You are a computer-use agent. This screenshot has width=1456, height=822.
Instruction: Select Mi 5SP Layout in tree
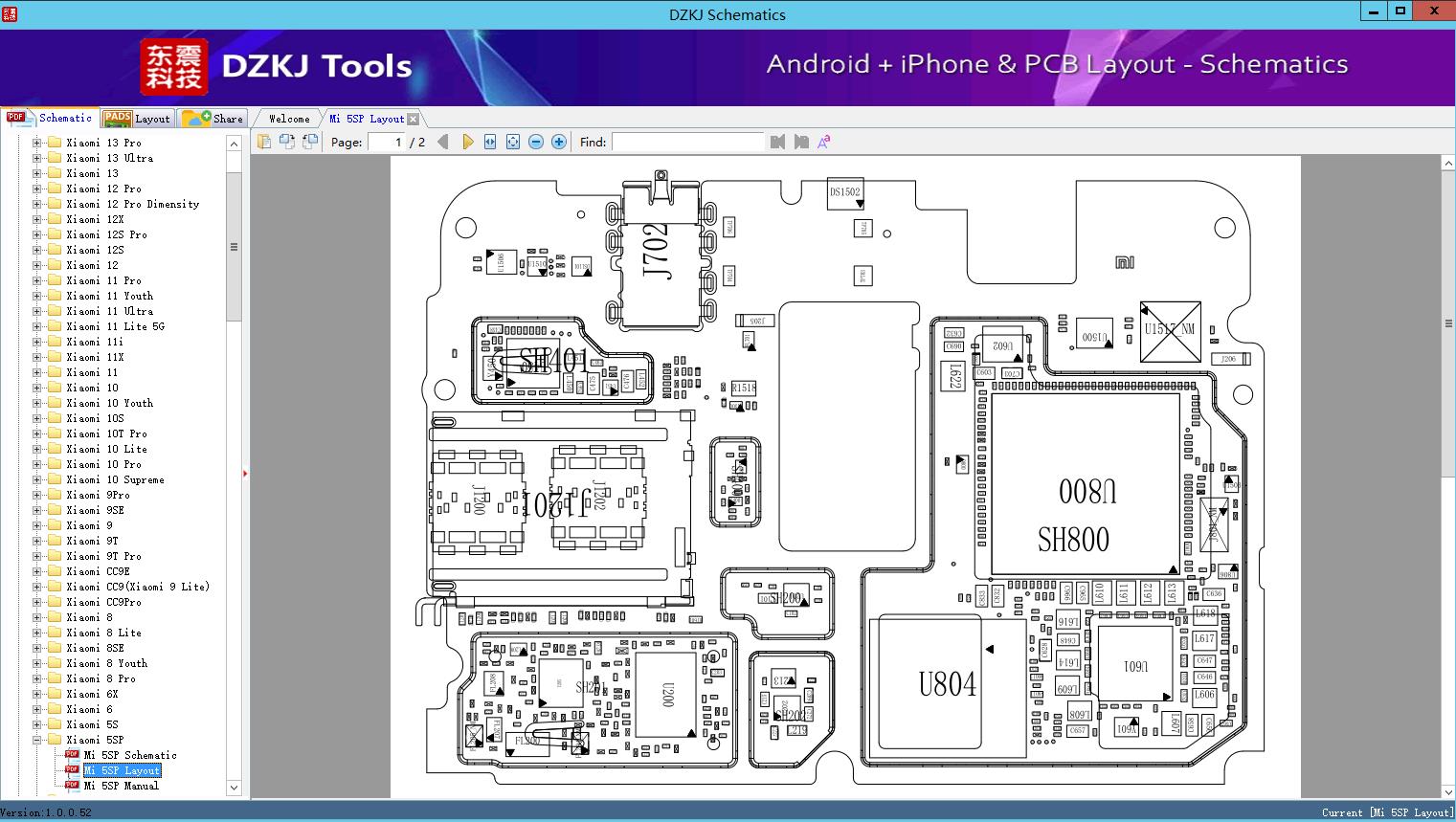pyautogui.click(x=122, y=770)
